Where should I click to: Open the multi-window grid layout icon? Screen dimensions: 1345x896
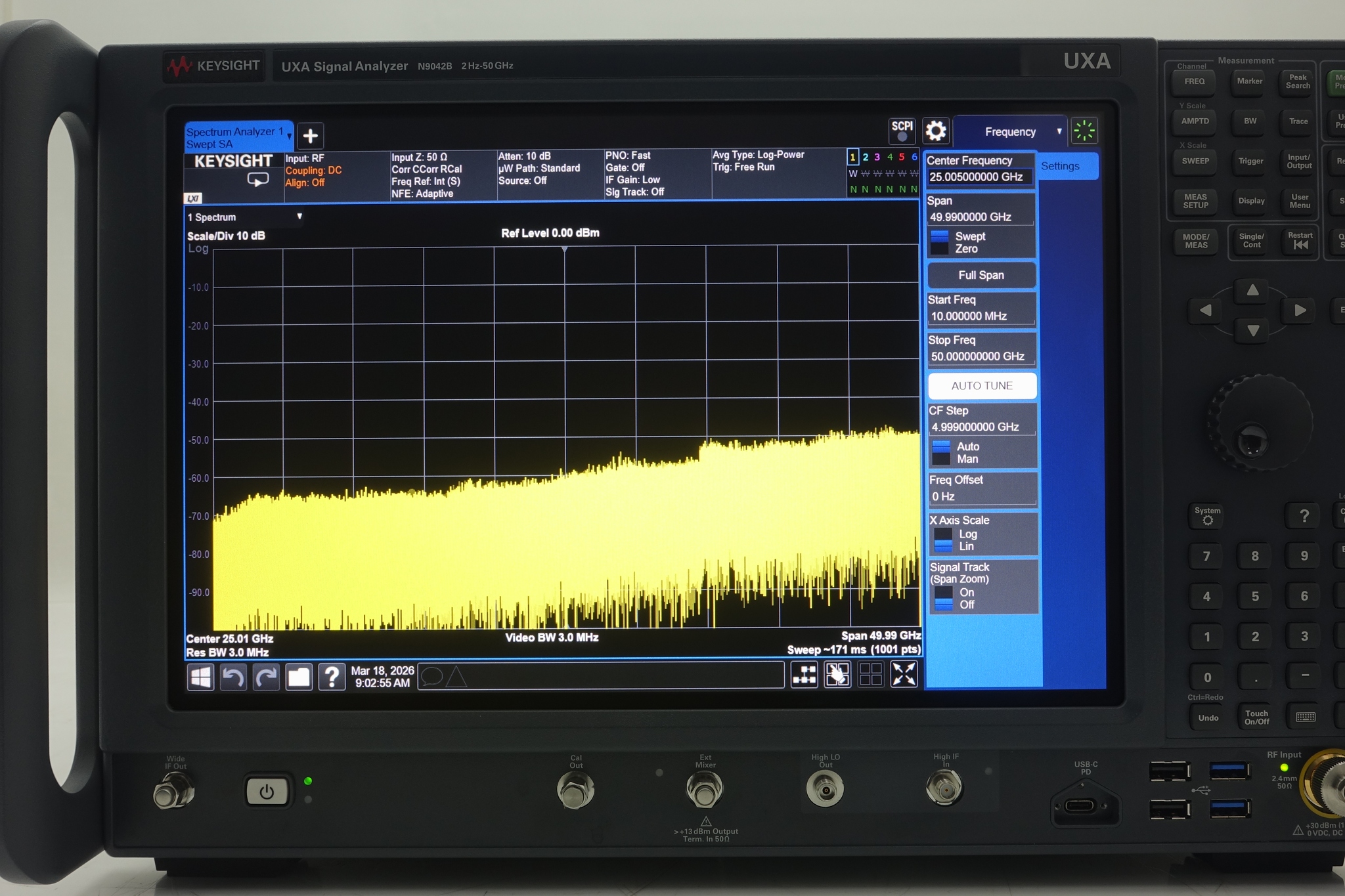coord(871,674)
